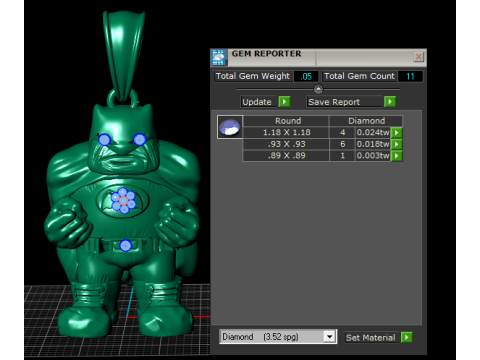480x360 pixels.
Task: Click the quantity 1 cell
Action: (342, 156)
